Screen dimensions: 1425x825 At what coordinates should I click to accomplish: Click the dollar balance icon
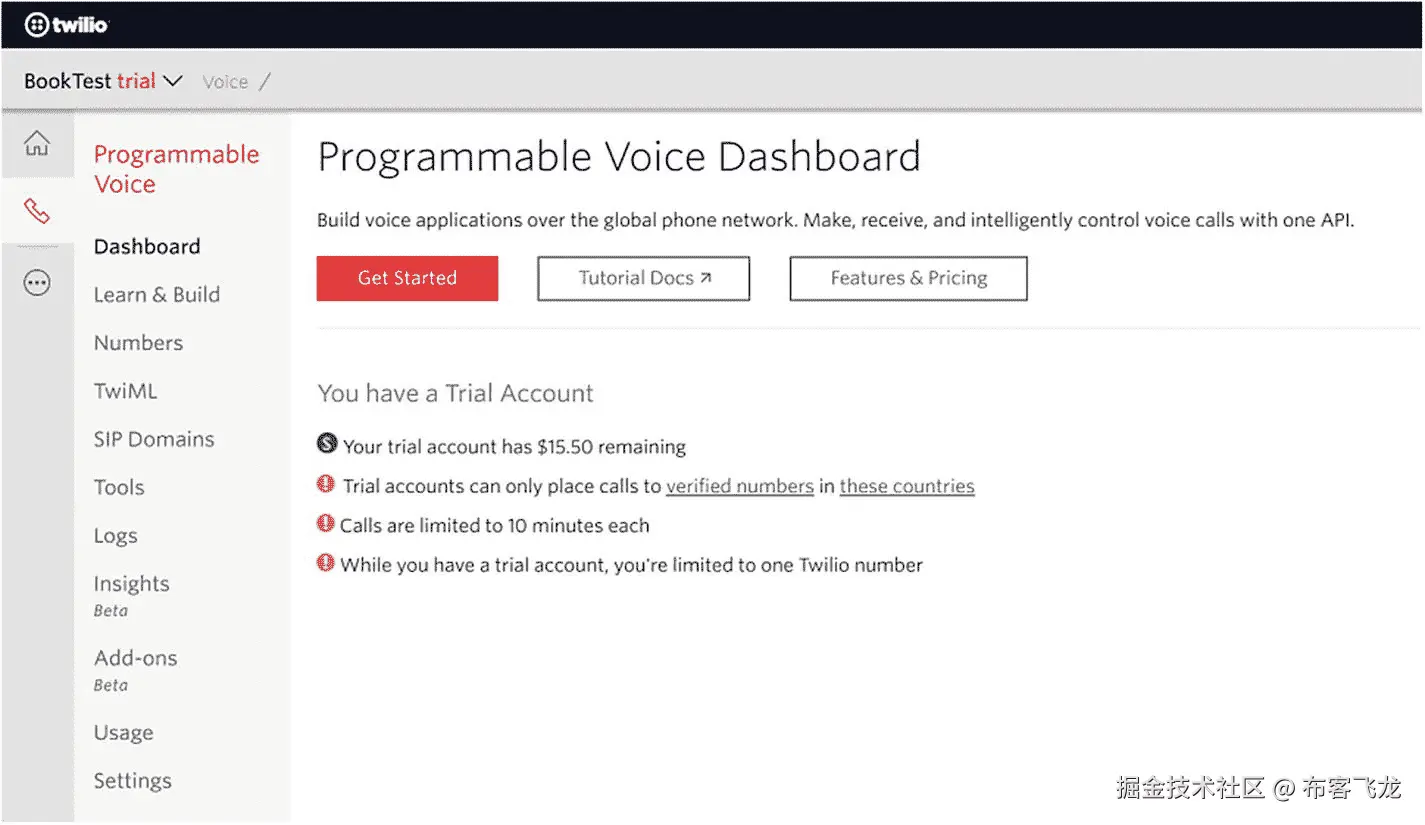click(326, 443)
